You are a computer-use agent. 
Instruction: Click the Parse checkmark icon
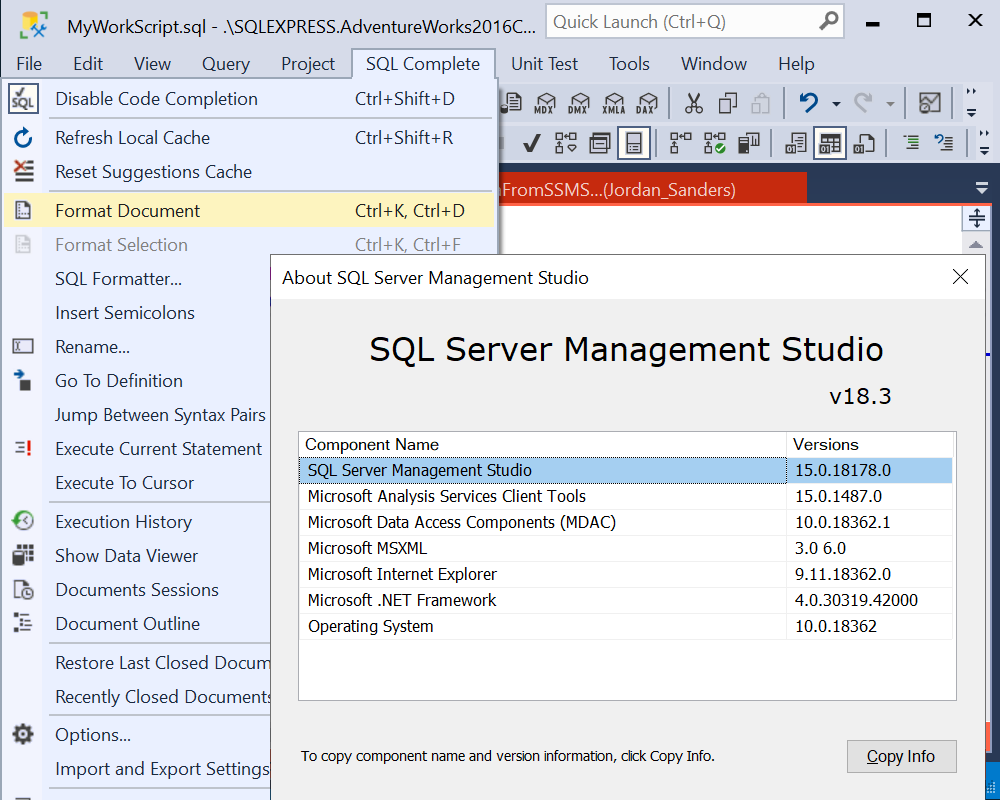click(x=531, y=143)
